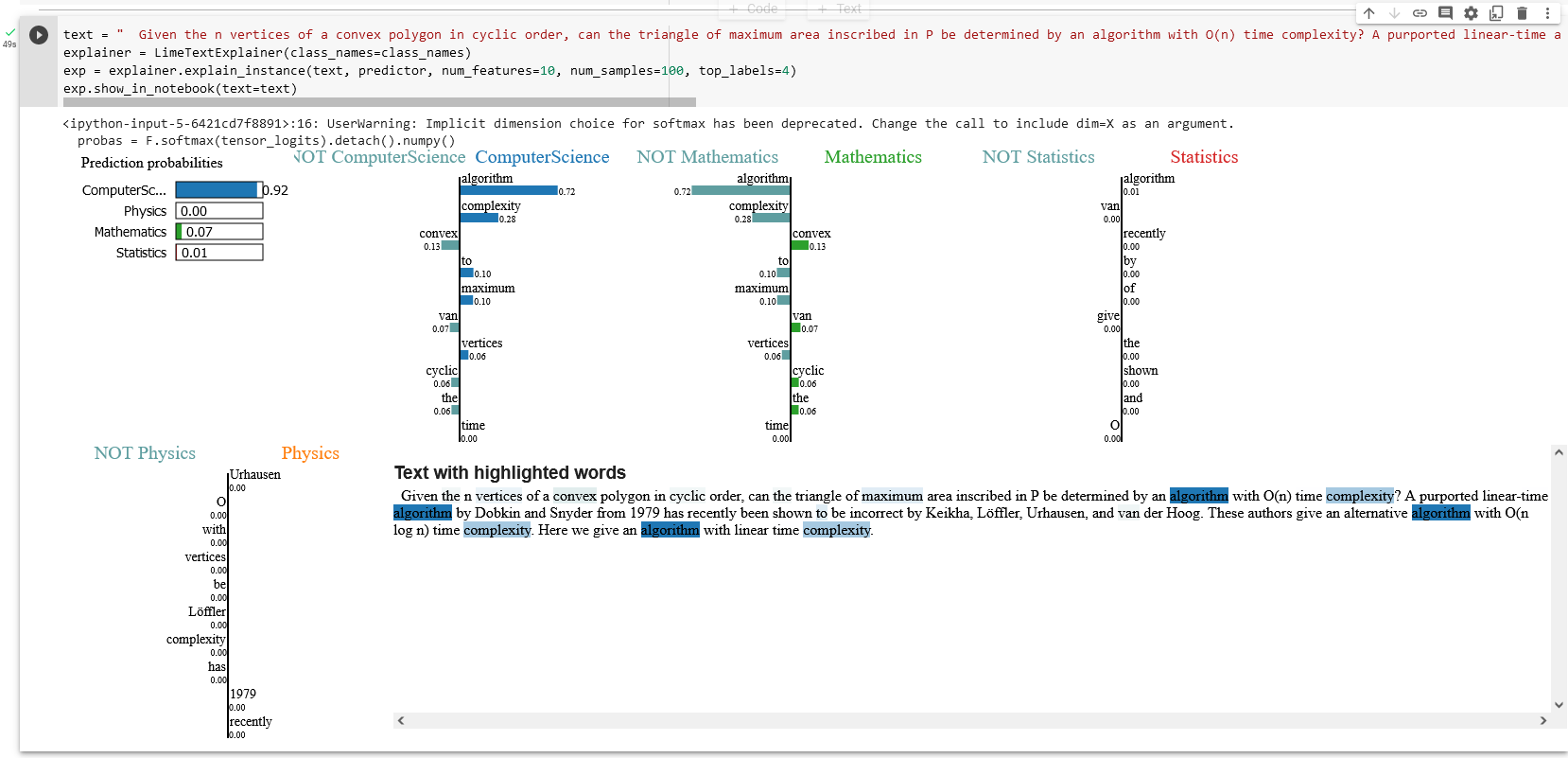
Task: Click the Mathematics 0.07 probability bar
Action: coord(219,232)
